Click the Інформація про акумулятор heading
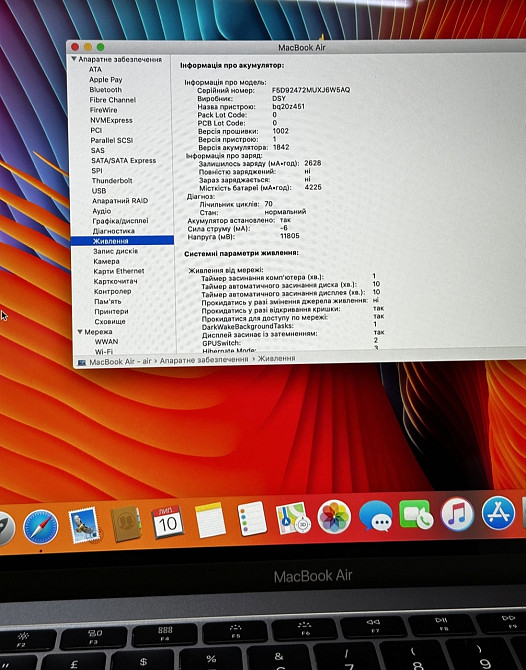The height and width of the screenshot is (670, 526). (232, 66)
